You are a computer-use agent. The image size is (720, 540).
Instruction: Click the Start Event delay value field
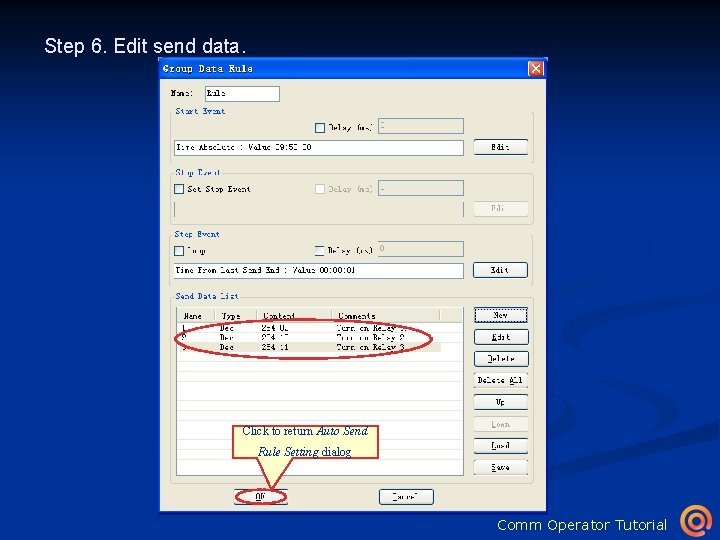(421, 126)
